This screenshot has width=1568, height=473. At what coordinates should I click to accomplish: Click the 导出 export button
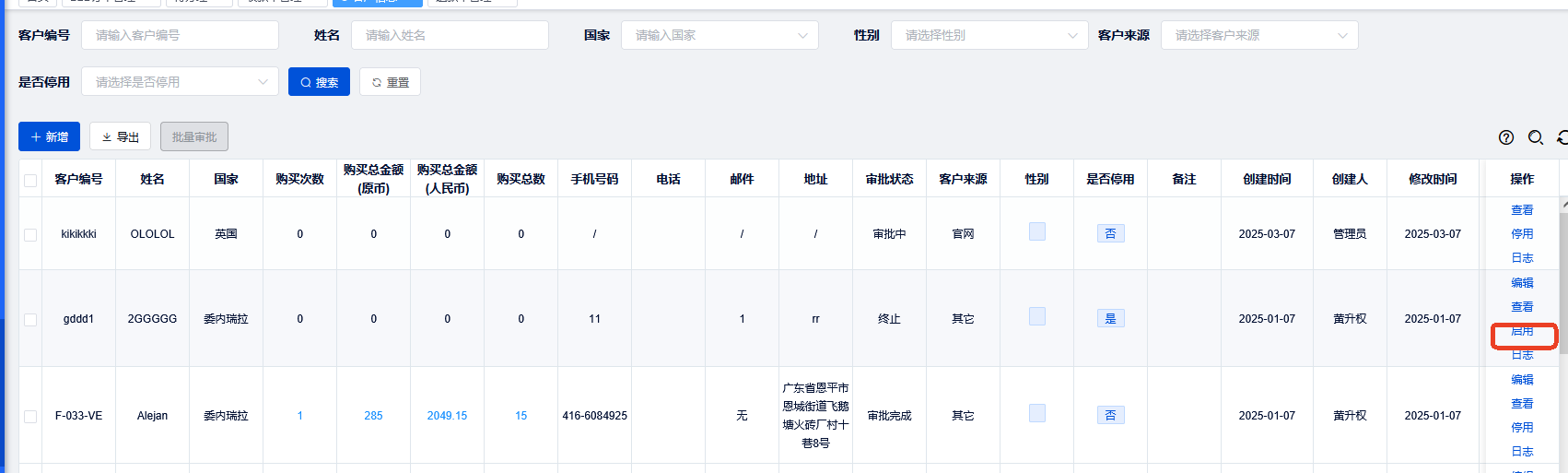click(x=120, y=136)
